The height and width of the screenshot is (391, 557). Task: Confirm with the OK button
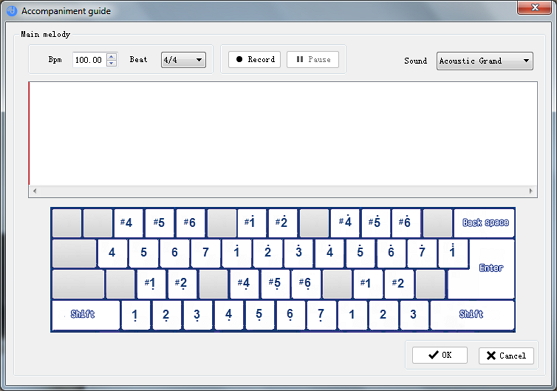[x=440, y=355]
